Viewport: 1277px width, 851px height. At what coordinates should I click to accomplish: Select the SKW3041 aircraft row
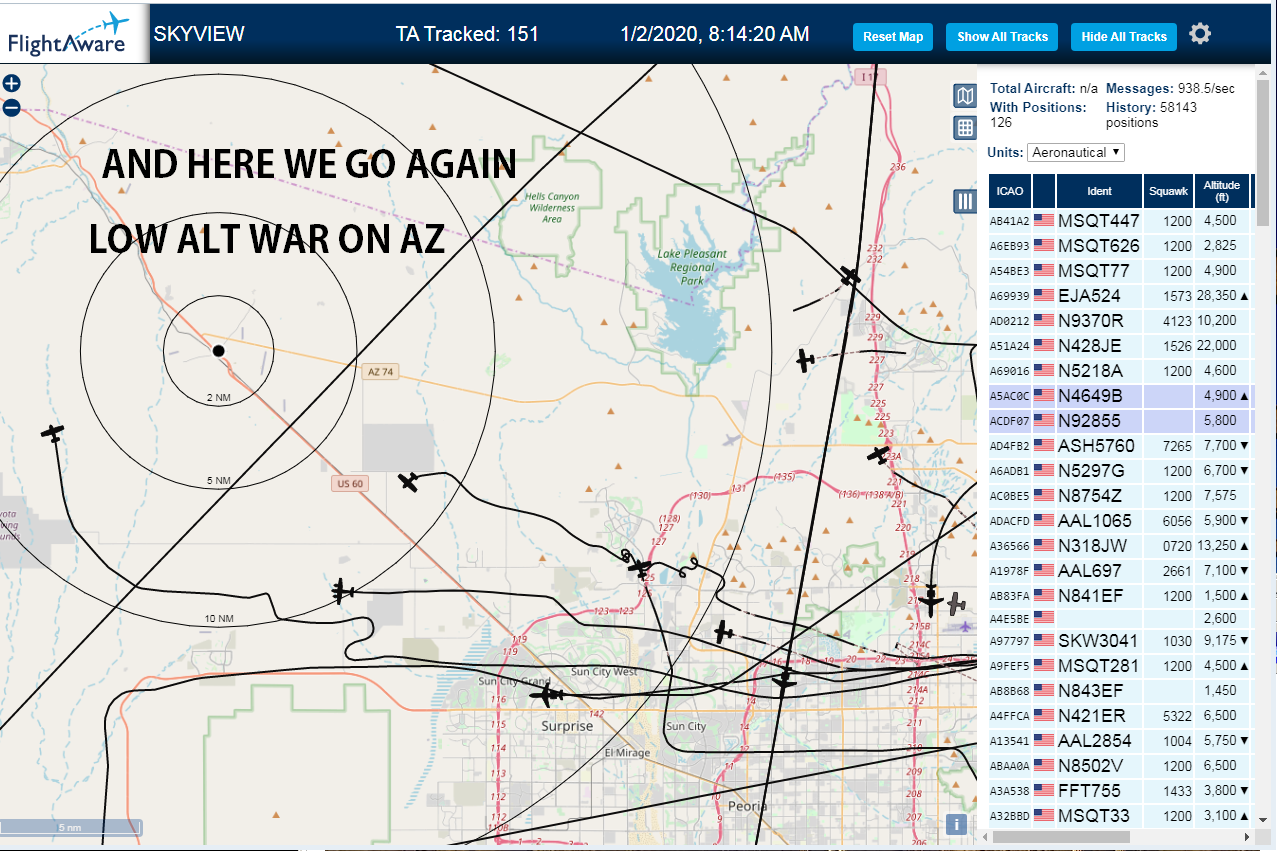pyautogui.click(x=1120, y=641)
